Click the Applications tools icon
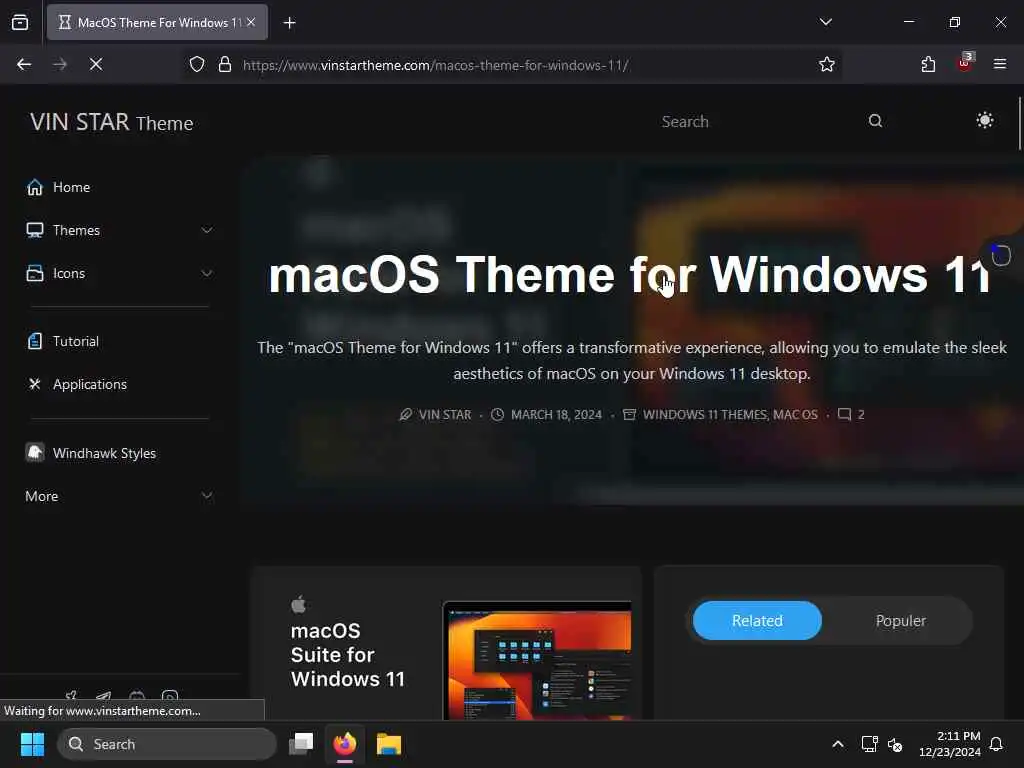 35,384
